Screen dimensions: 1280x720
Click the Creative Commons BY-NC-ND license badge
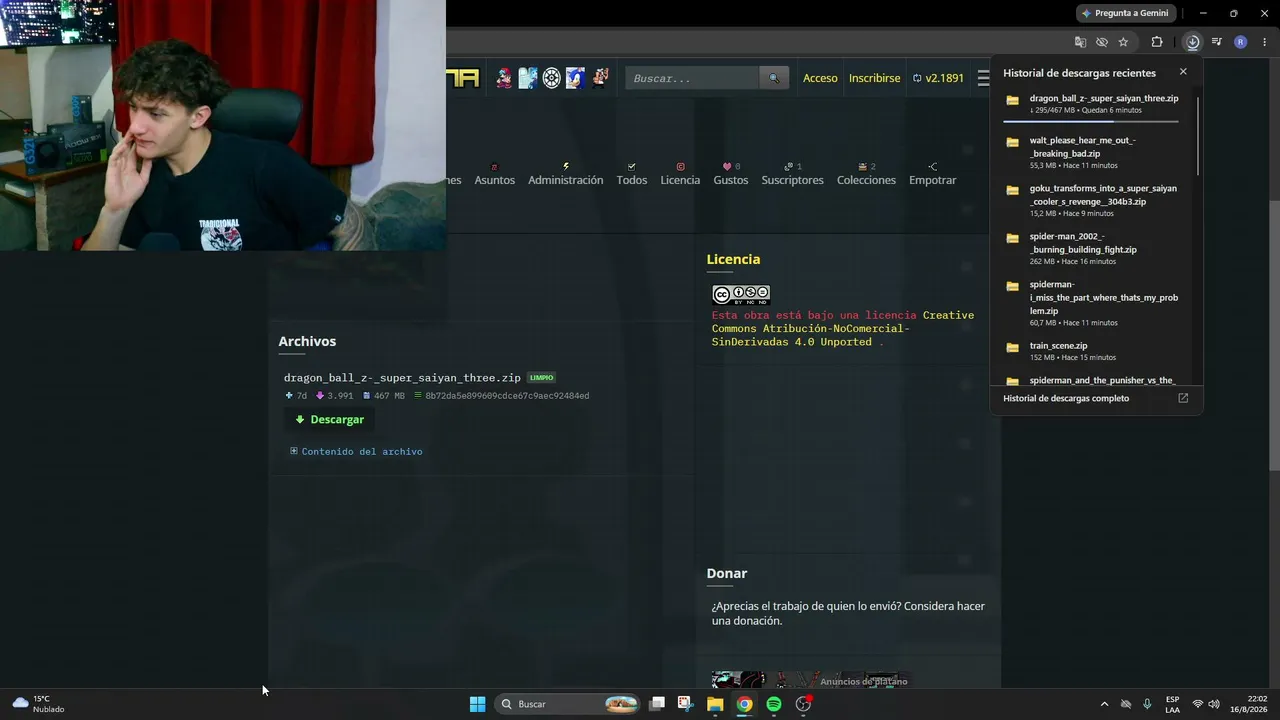741,295
